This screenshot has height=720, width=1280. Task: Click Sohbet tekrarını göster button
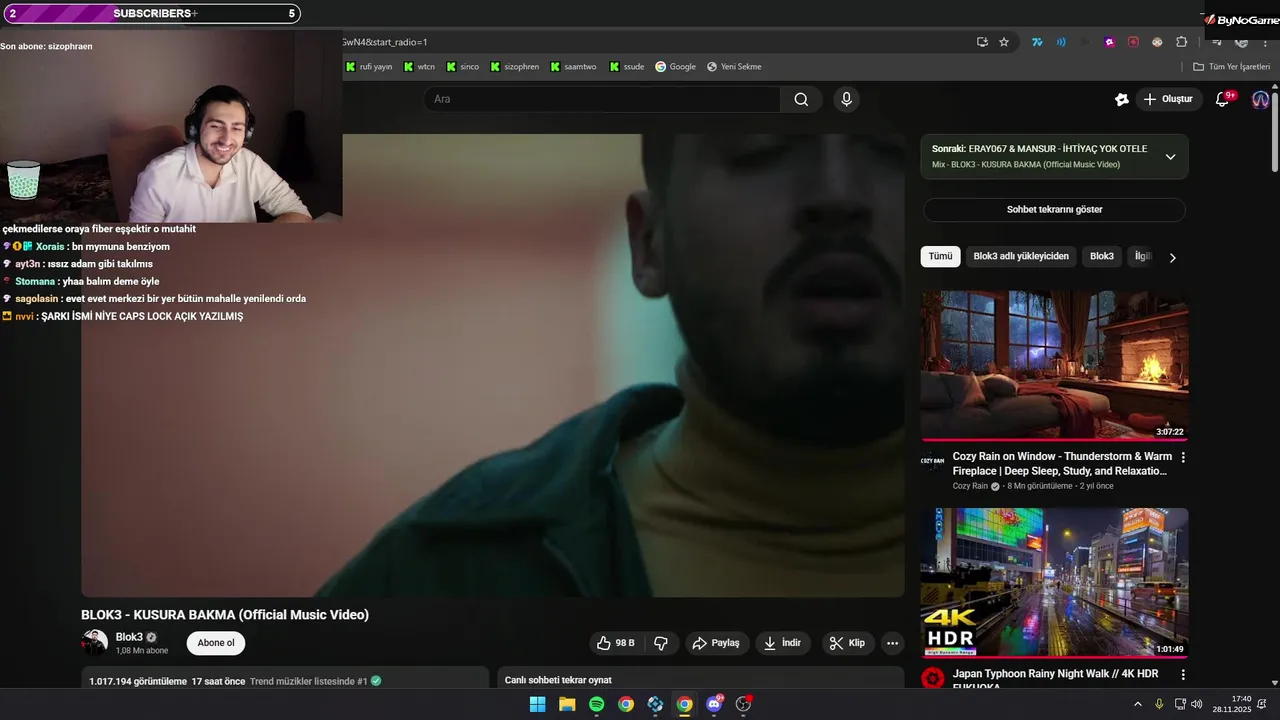(x=1054, y=210)
